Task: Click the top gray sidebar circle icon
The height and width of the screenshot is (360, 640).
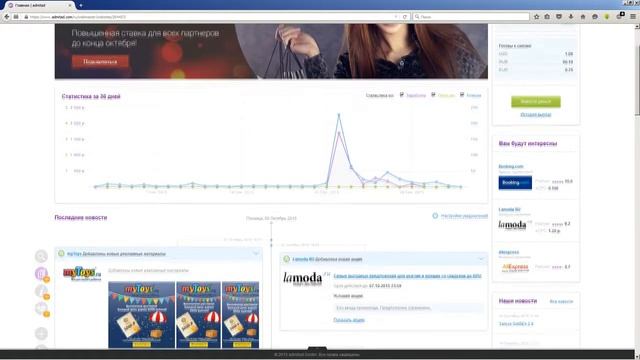Action: (x=41, y=256)
